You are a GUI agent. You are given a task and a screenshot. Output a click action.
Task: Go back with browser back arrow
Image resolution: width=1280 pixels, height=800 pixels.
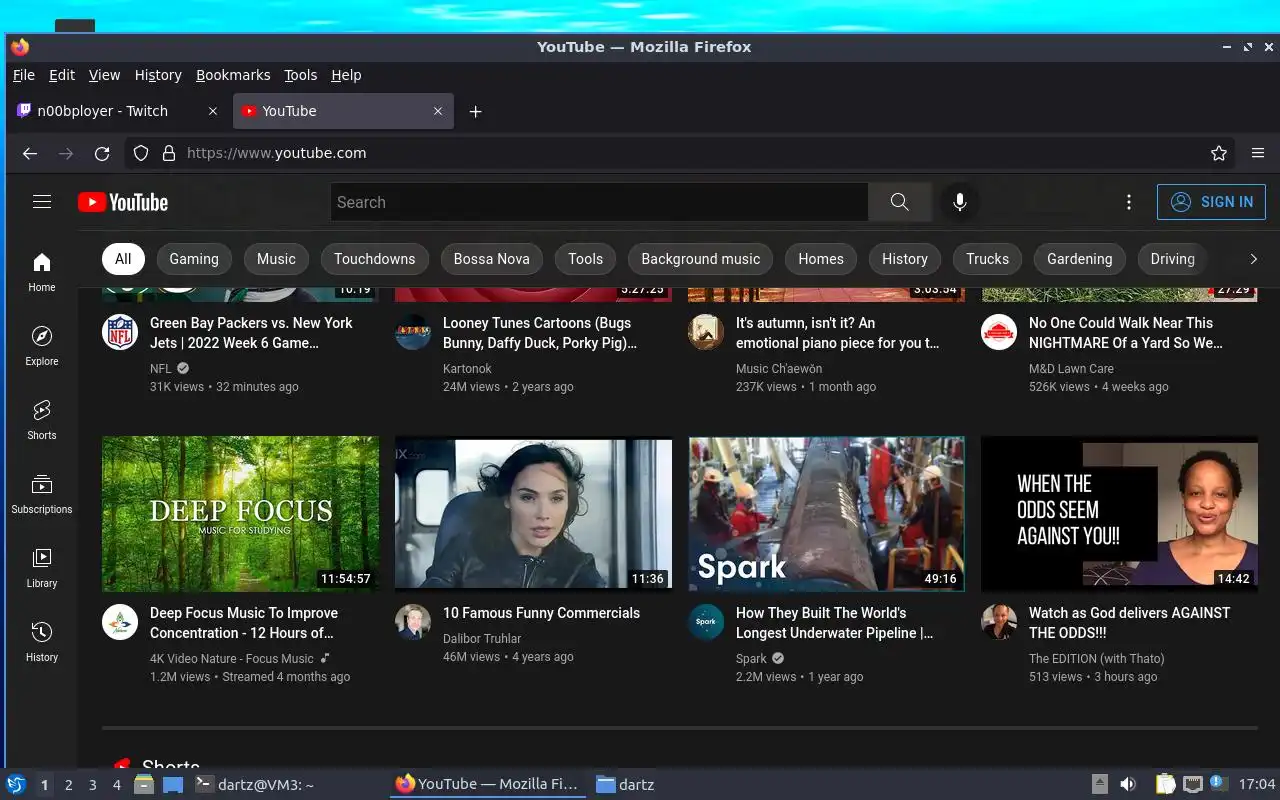pos(30,153)
